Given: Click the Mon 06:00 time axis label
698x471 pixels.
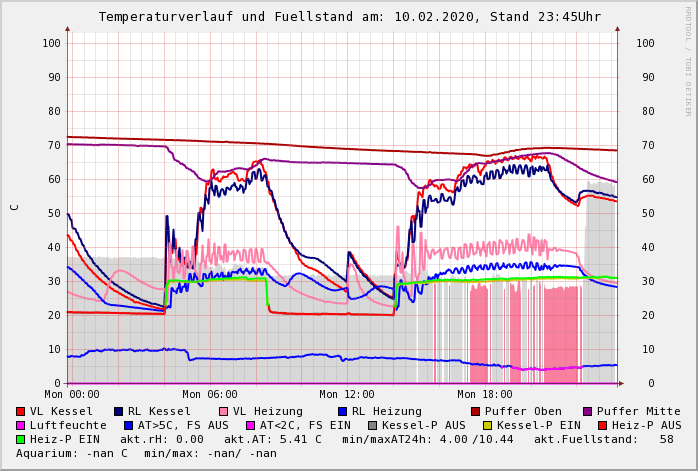Looking at the screenshot, I should coord(209,394).
